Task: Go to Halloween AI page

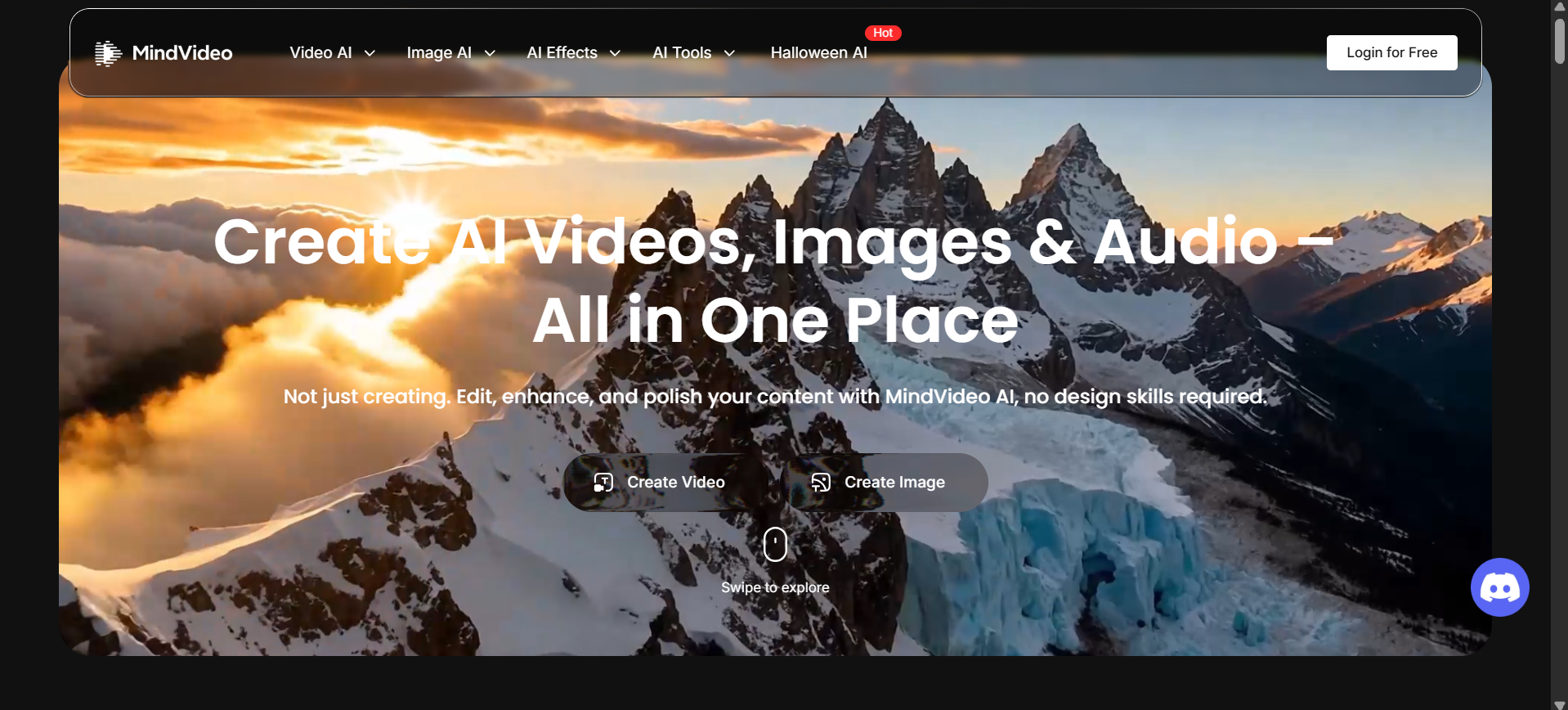Action: pos(818,53)
